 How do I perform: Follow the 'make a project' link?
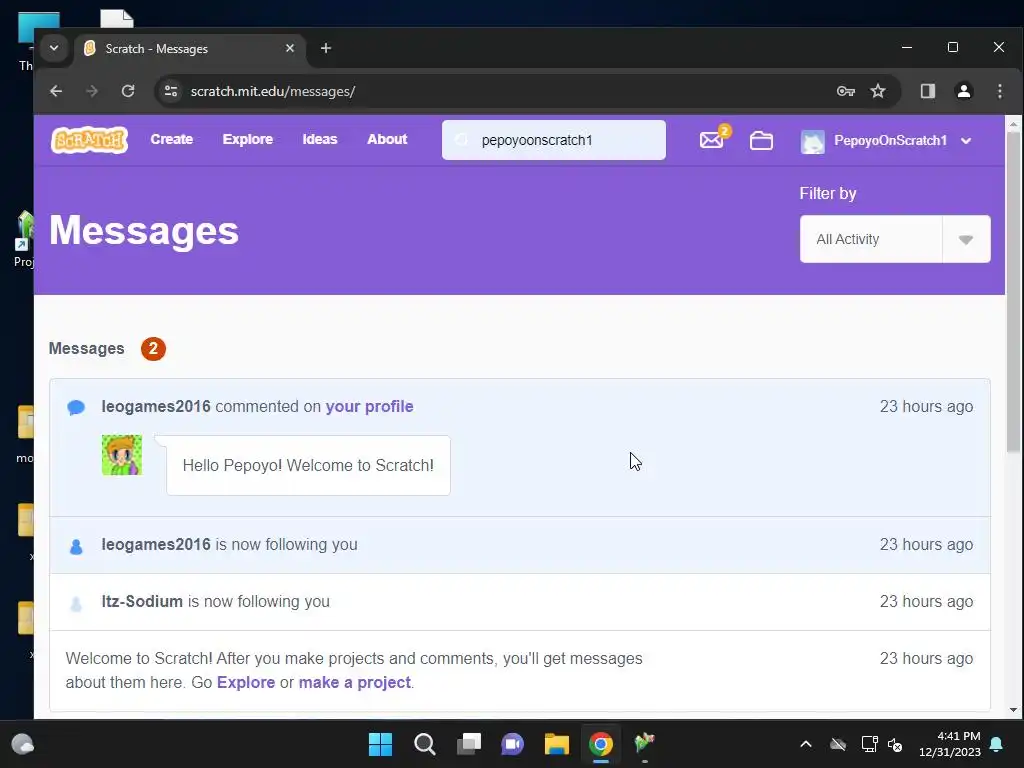click(355, 682)
